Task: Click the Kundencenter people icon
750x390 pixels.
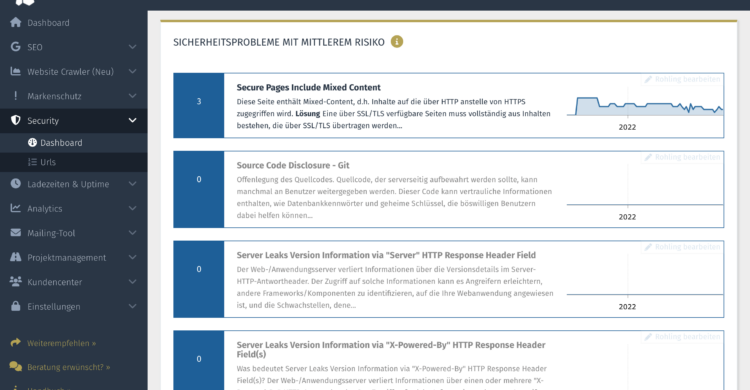Action: tap(15, 281)
